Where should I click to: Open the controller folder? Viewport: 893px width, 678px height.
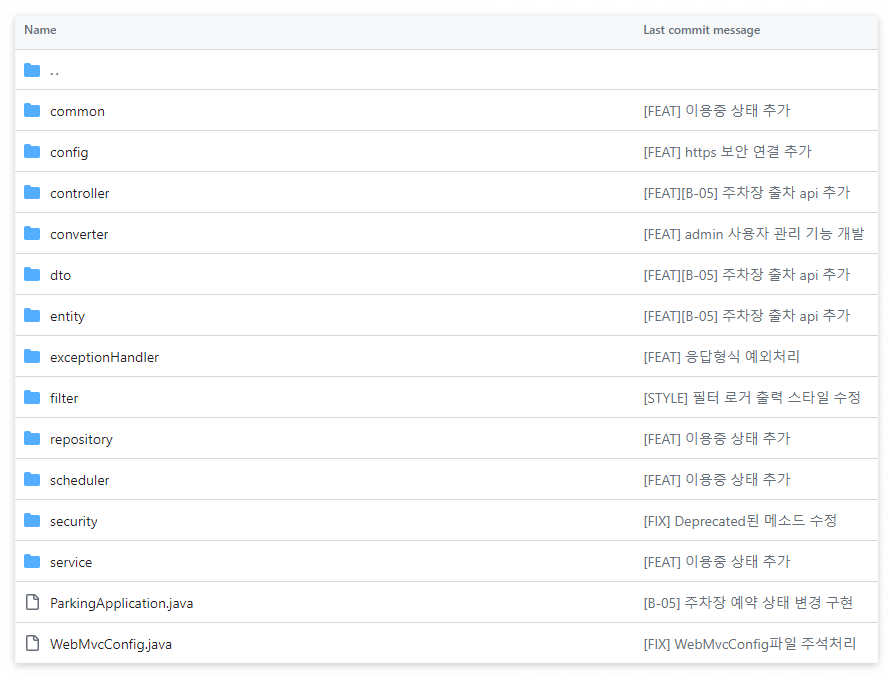point(80,194)
